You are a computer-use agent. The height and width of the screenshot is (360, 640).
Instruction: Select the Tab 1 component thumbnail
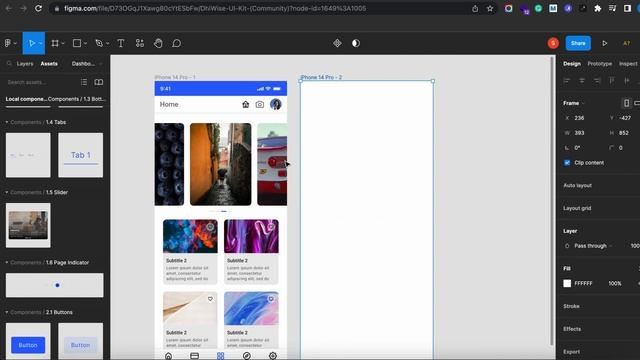coord(80,155)
